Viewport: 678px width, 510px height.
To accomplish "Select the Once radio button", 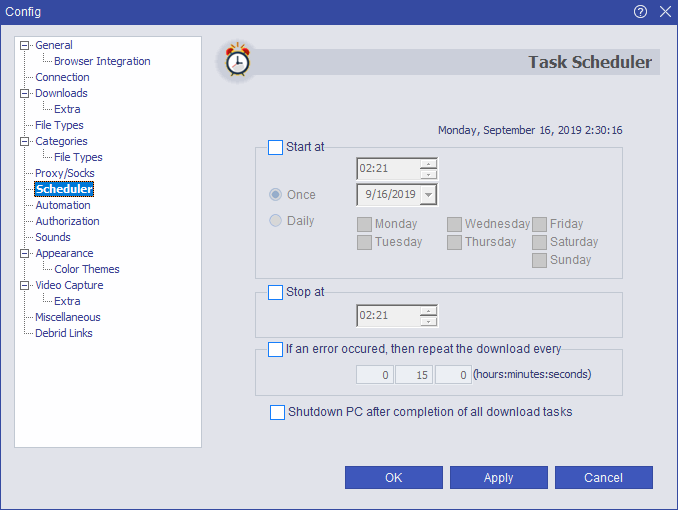I will click(x=275, y=195).
